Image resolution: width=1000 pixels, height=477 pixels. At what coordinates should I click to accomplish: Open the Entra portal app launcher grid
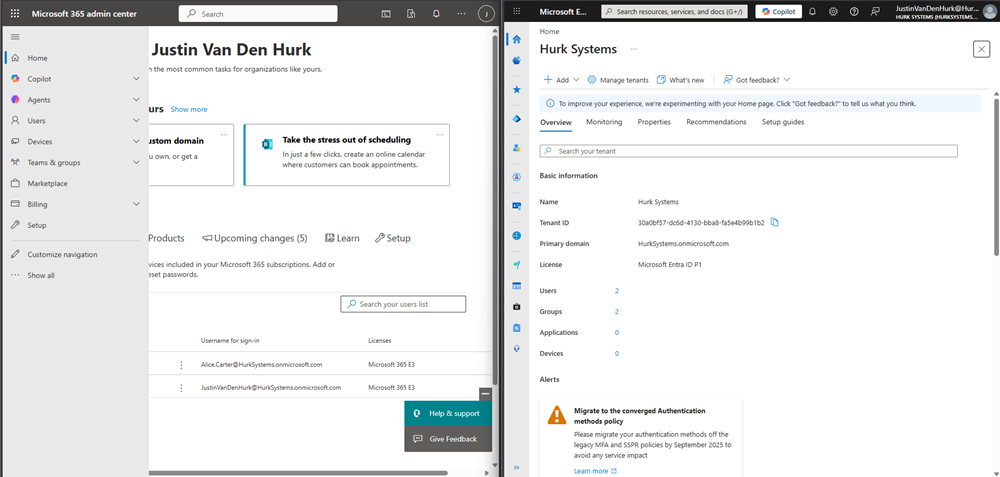click(x=517, y=11)
